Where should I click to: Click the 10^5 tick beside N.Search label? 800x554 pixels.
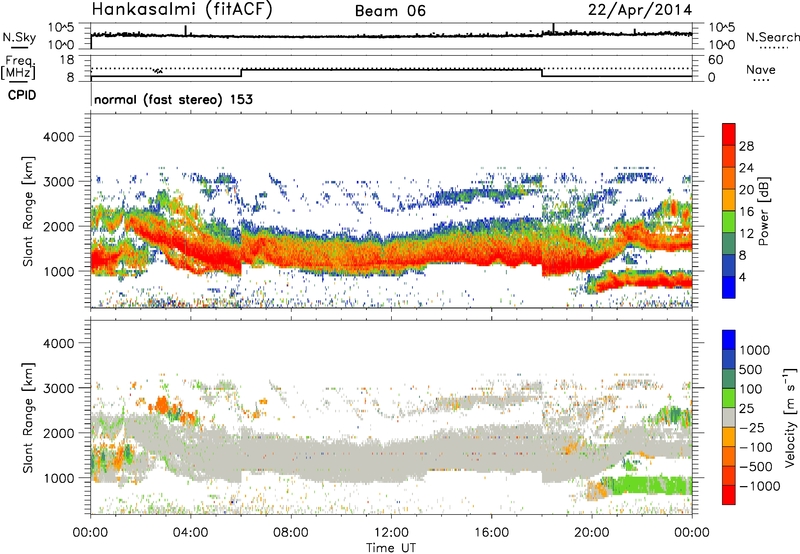pos(721,28)
